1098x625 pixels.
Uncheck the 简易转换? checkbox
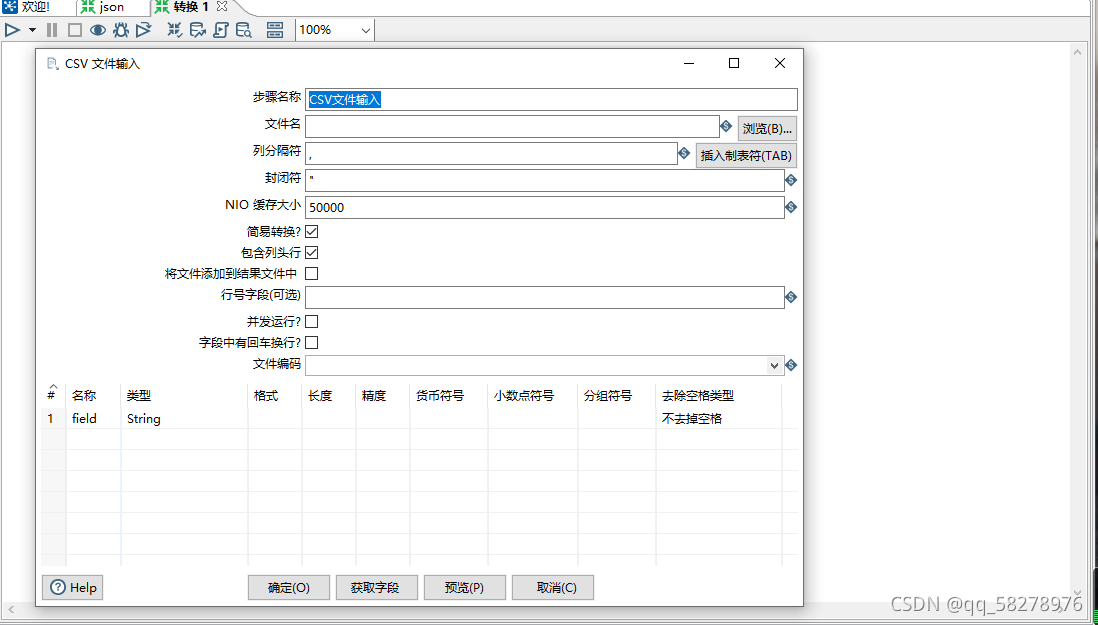click(x=312, y=231)
